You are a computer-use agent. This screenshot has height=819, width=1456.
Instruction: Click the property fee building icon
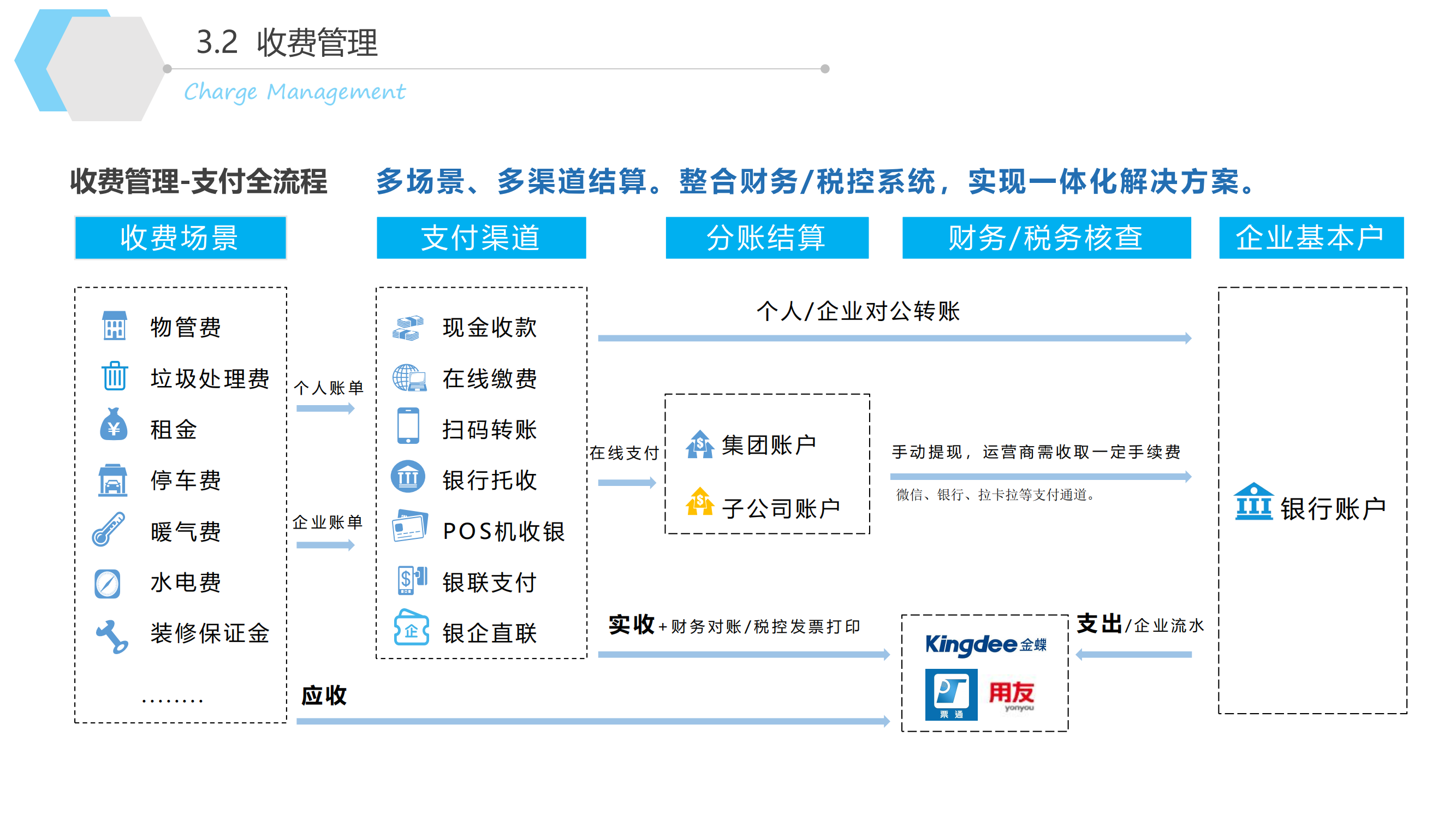pyautogui.click(x=114, y=326)
